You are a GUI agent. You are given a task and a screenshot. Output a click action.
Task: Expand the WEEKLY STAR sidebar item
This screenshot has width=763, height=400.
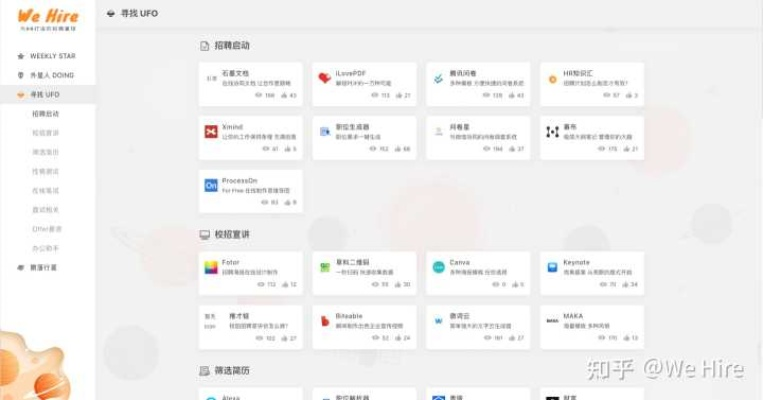click(52, 56)
